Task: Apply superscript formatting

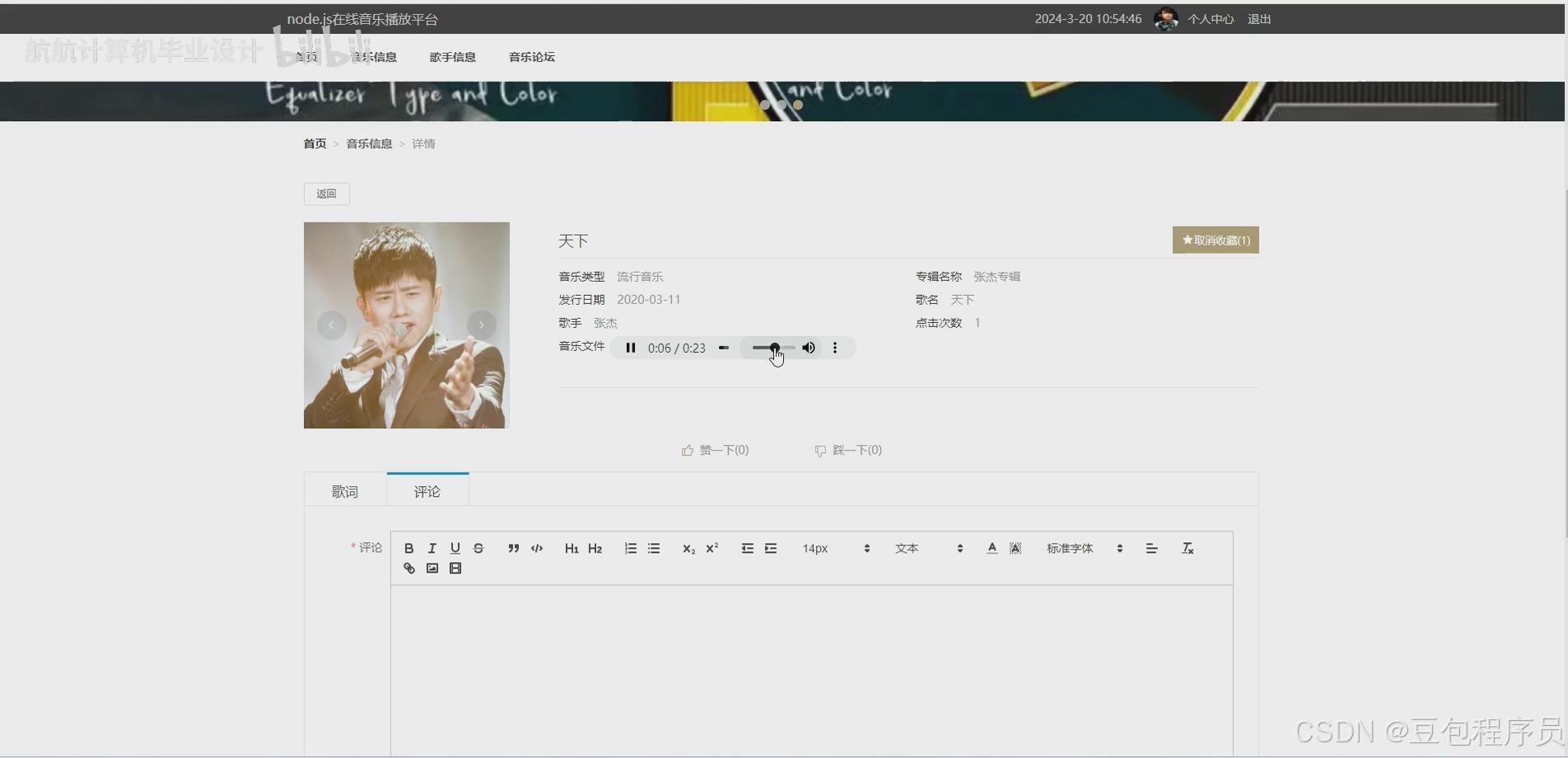Action: 712,549
